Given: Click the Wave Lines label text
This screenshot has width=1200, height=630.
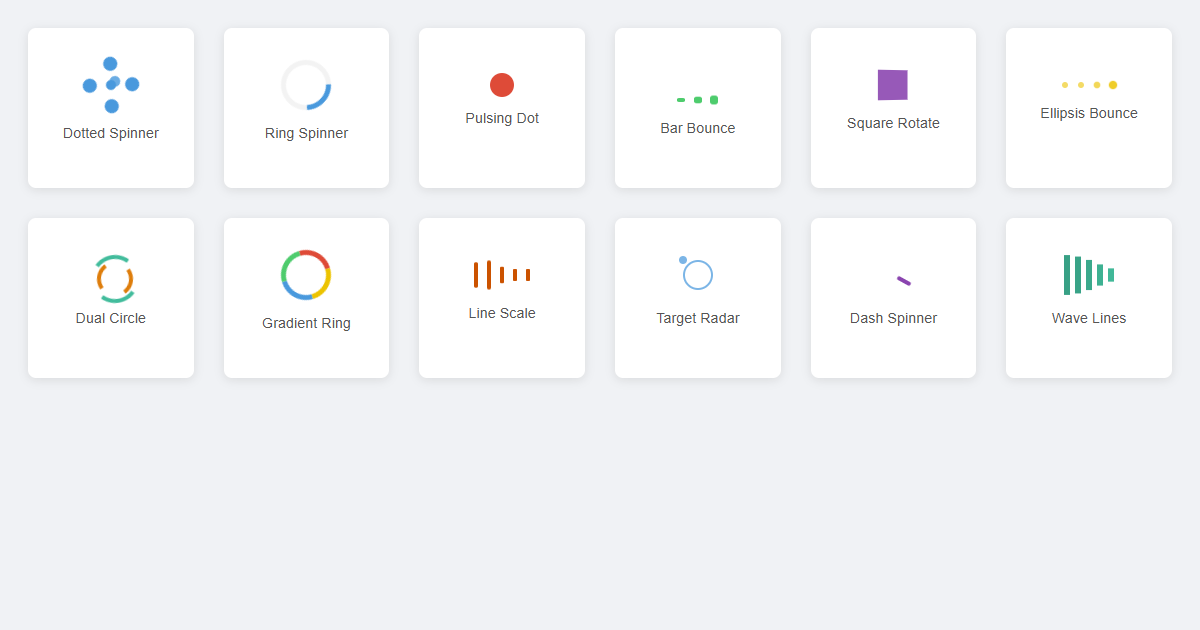Looking at the screenshot, I should tap(1088, 317).
